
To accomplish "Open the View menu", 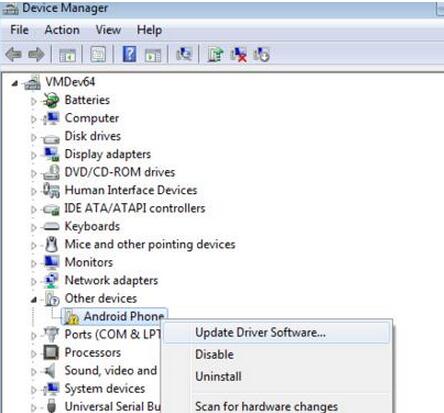I will coord(108,30).
